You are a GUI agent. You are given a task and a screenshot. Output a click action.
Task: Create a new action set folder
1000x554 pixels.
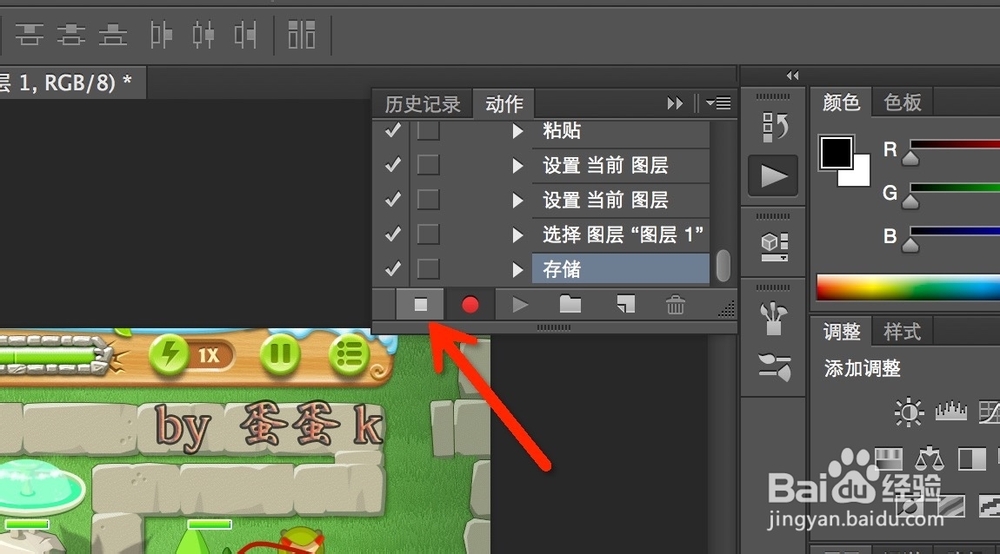[570, 305]
